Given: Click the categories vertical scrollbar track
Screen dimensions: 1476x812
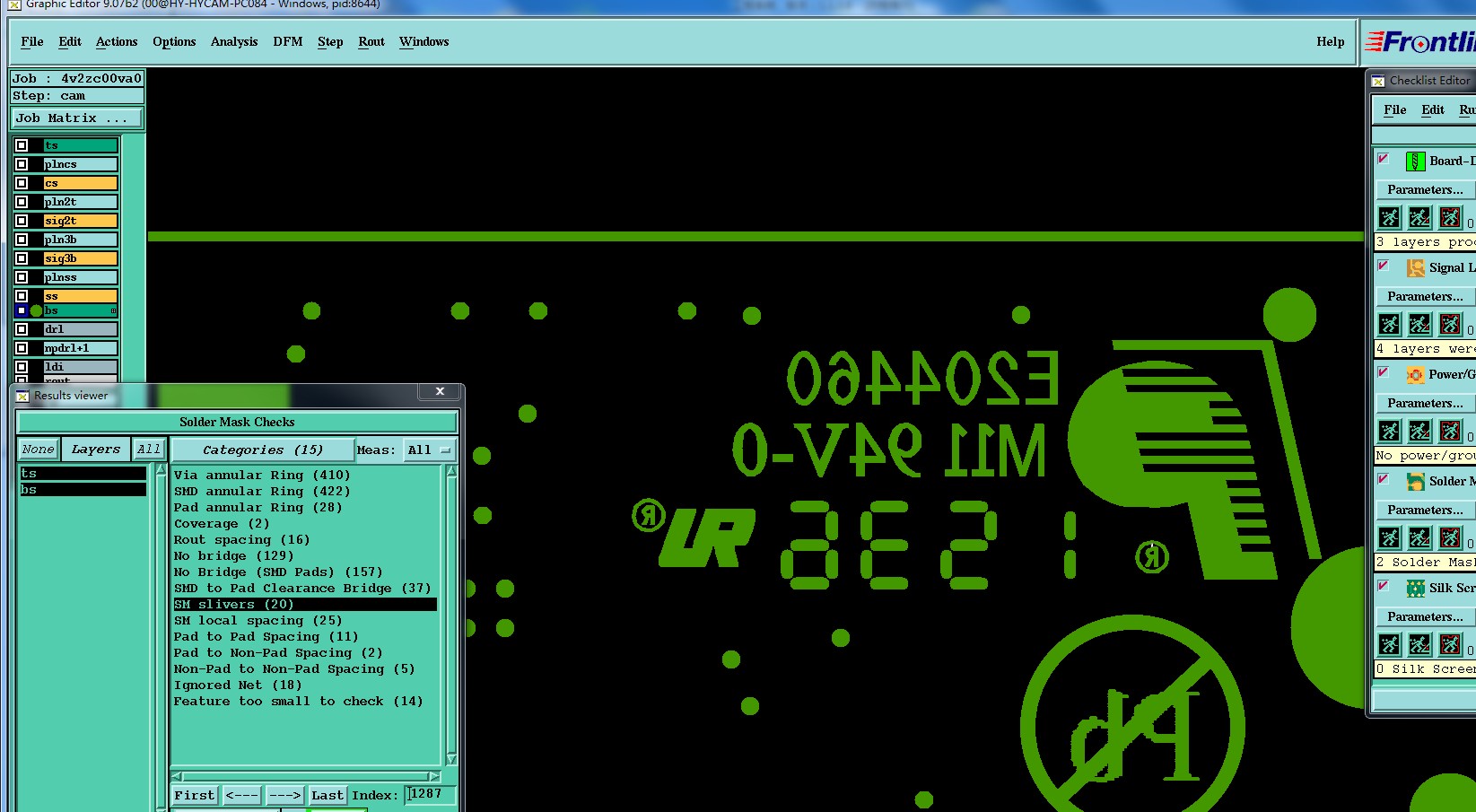Looking at the screenshot, I should point(451,615).
